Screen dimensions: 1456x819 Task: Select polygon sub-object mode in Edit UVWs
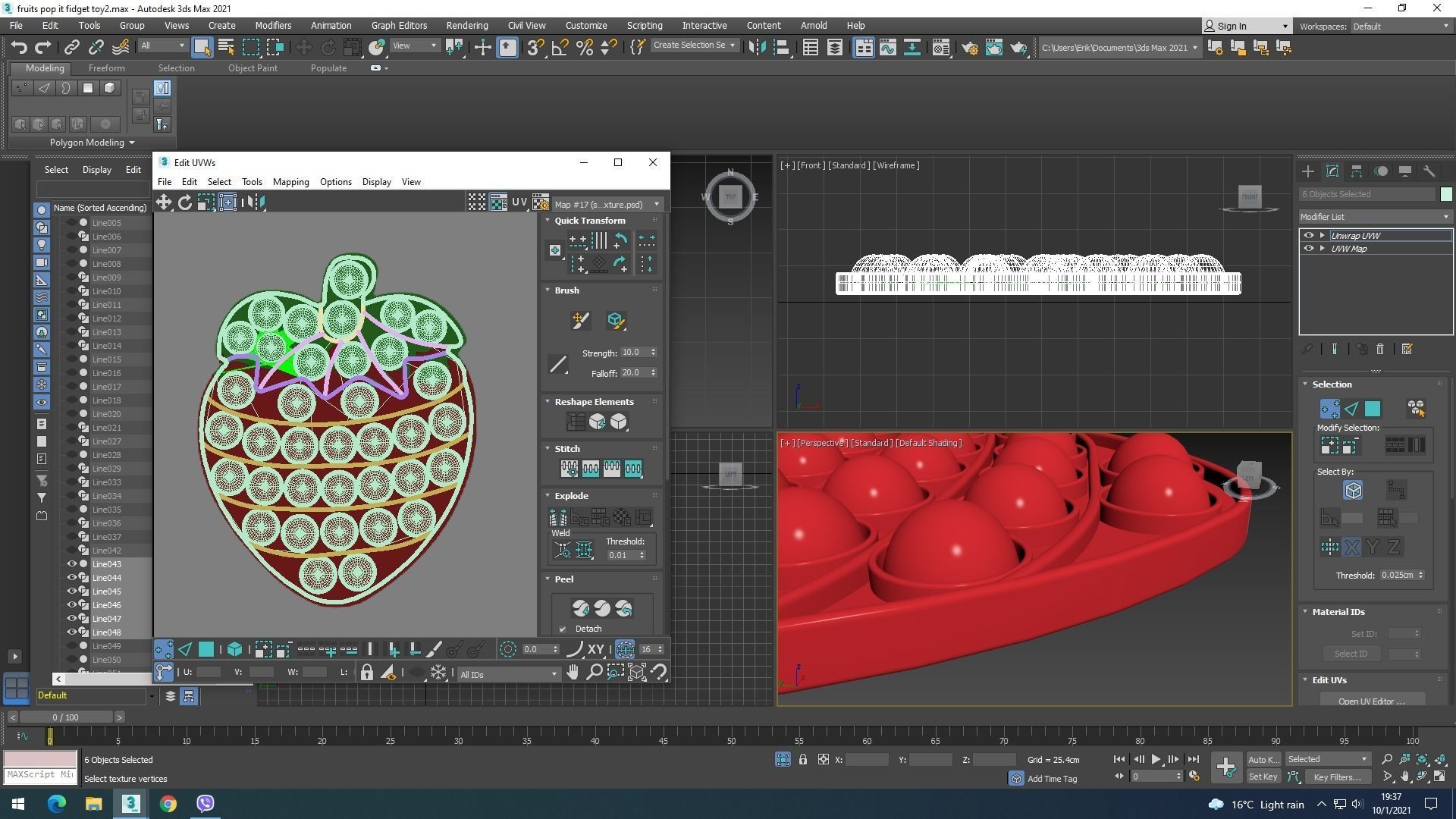click(206, 649)
